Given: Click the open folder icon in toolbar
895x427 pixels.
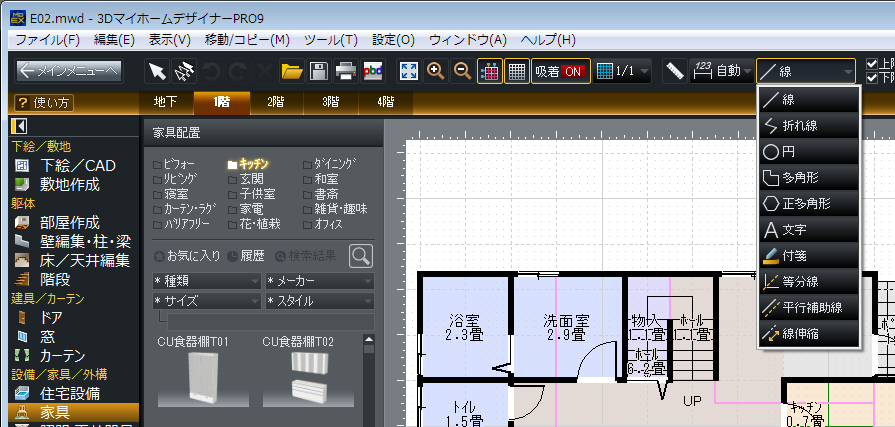Looking at the screenshot, I should click(x=291, y=71).
